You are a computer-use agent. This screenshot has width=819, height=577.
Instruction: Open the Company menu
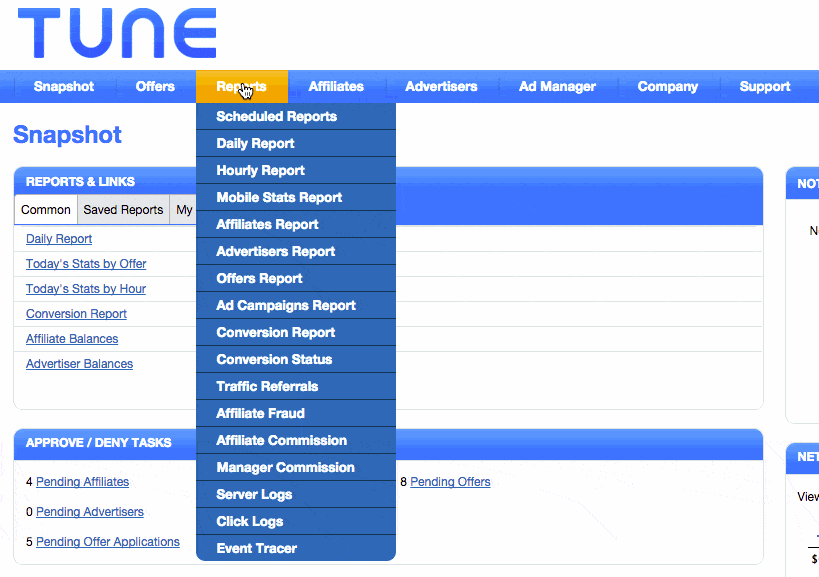(x=667, y=87)
